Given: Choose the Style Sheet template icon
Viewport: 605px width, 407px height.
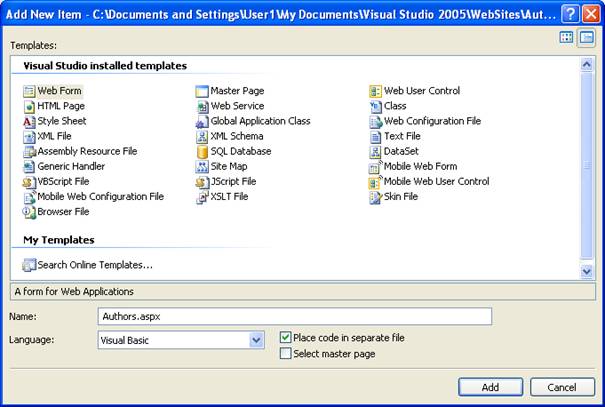Looking at the screenshot, I should [x=29, y=121].
